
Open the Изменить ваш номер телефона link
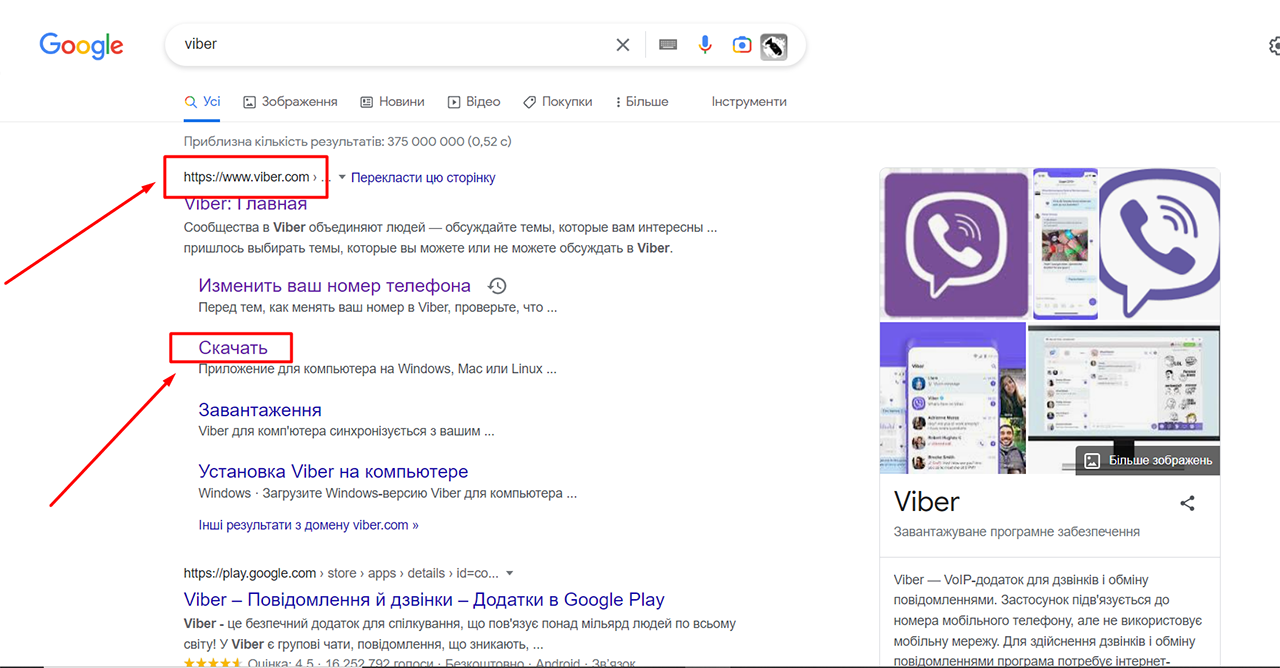tap(334, 286)
